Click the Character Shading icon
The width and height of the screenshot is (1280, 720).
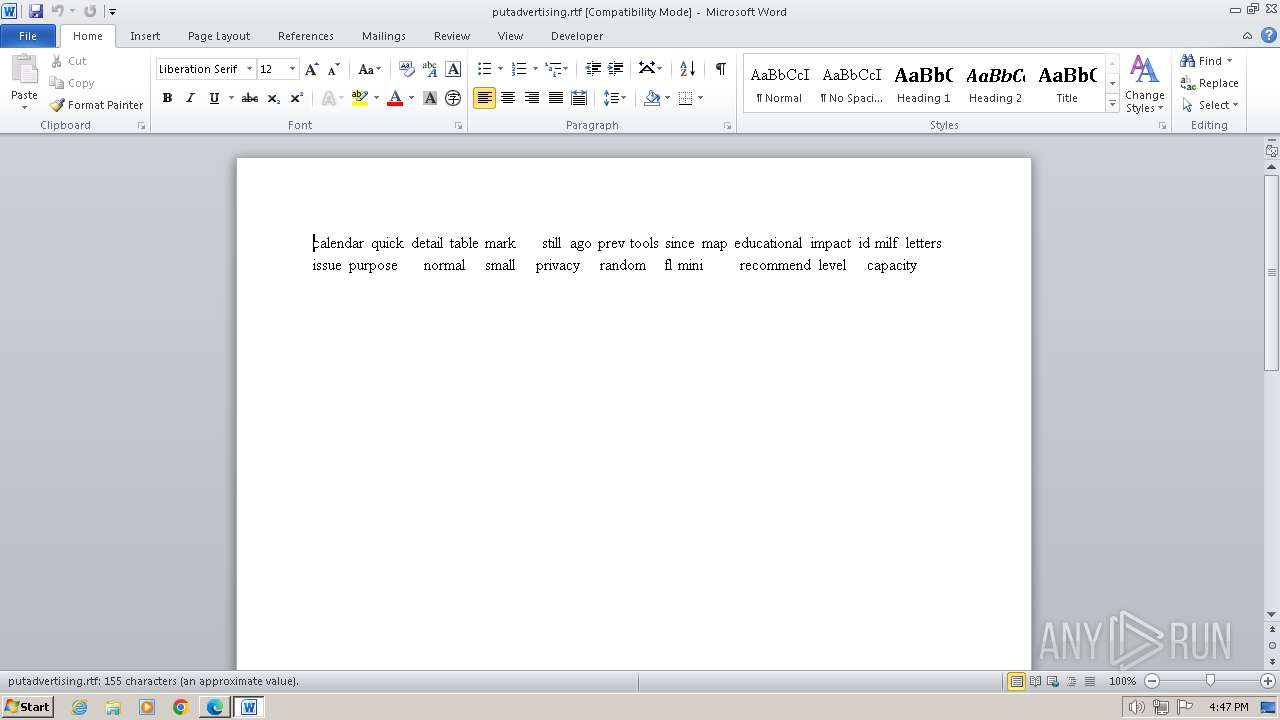pos(430,98)
